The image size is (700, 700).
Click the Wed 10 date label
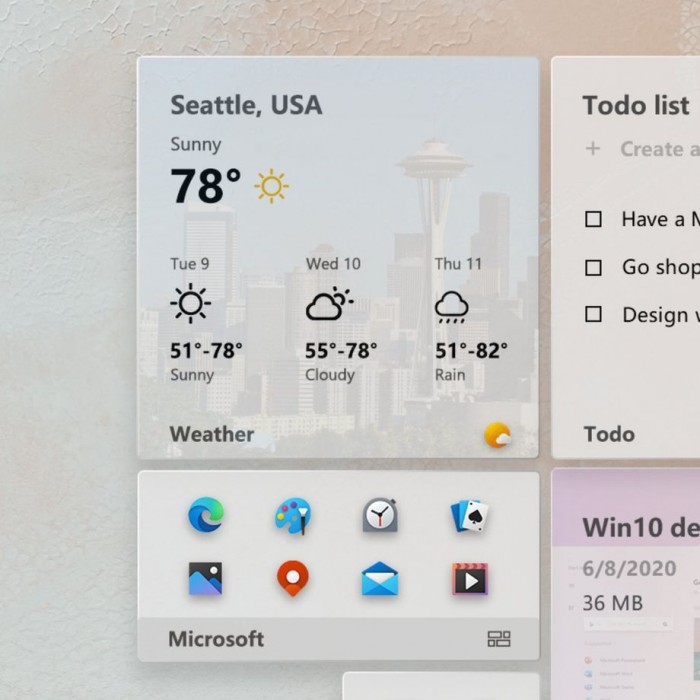point(333,264)
